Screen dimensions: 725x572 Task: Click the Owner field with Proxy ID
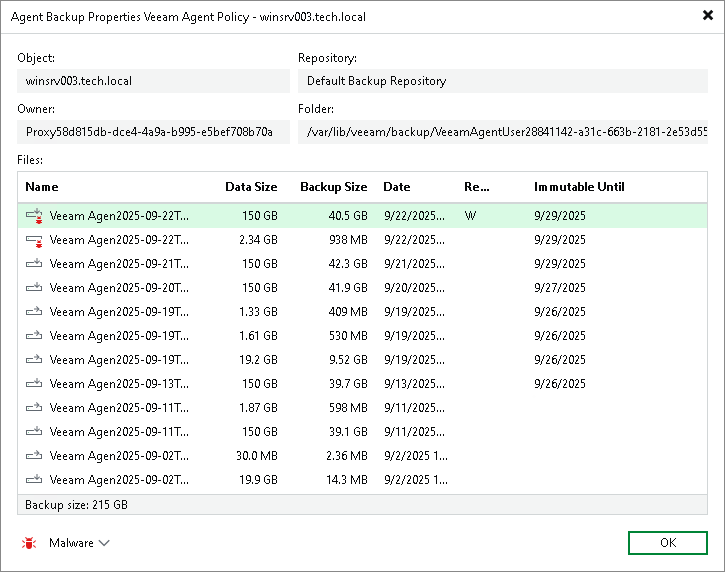(154, 132)
